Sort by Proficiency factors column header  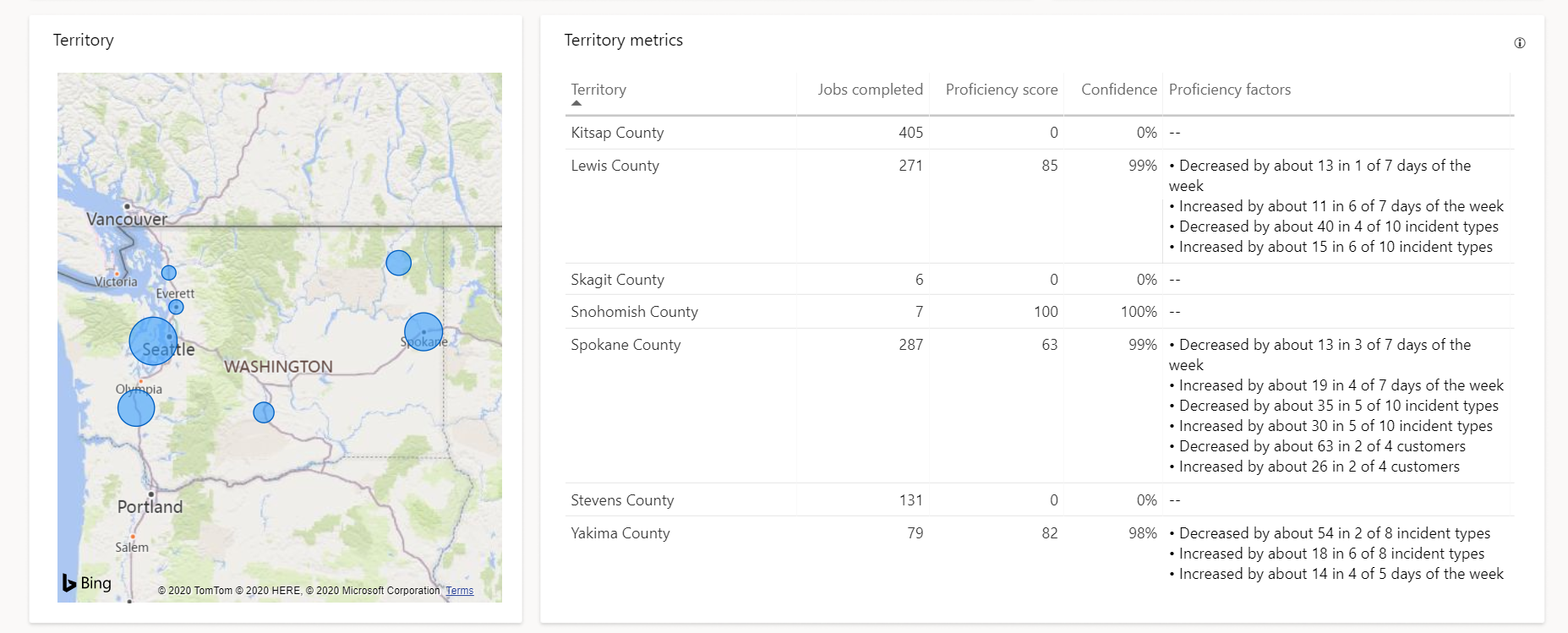point(1230,90)
